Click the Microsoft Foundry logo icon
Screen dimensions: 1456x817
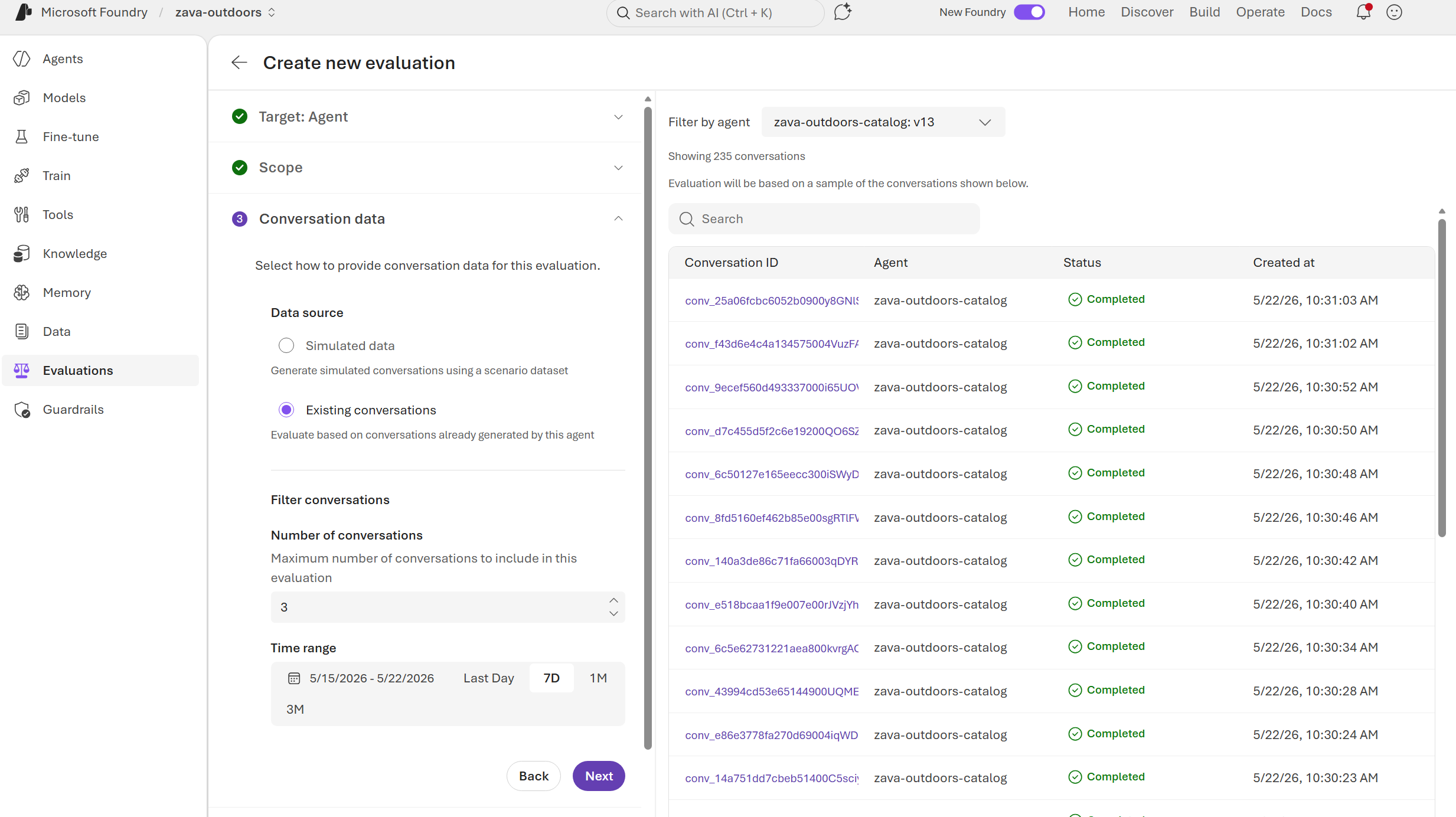coord(23,12)
